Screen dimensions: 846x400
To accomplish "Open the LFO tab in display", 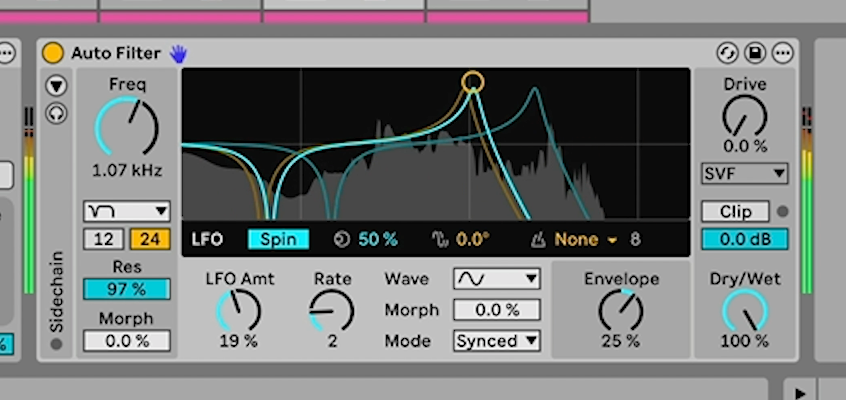I will pos(207,239).
